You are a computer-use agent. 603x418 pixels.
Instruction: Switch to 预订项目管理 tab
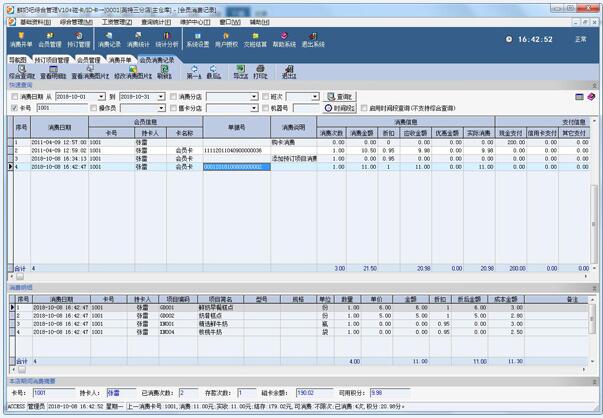(52, 60)
